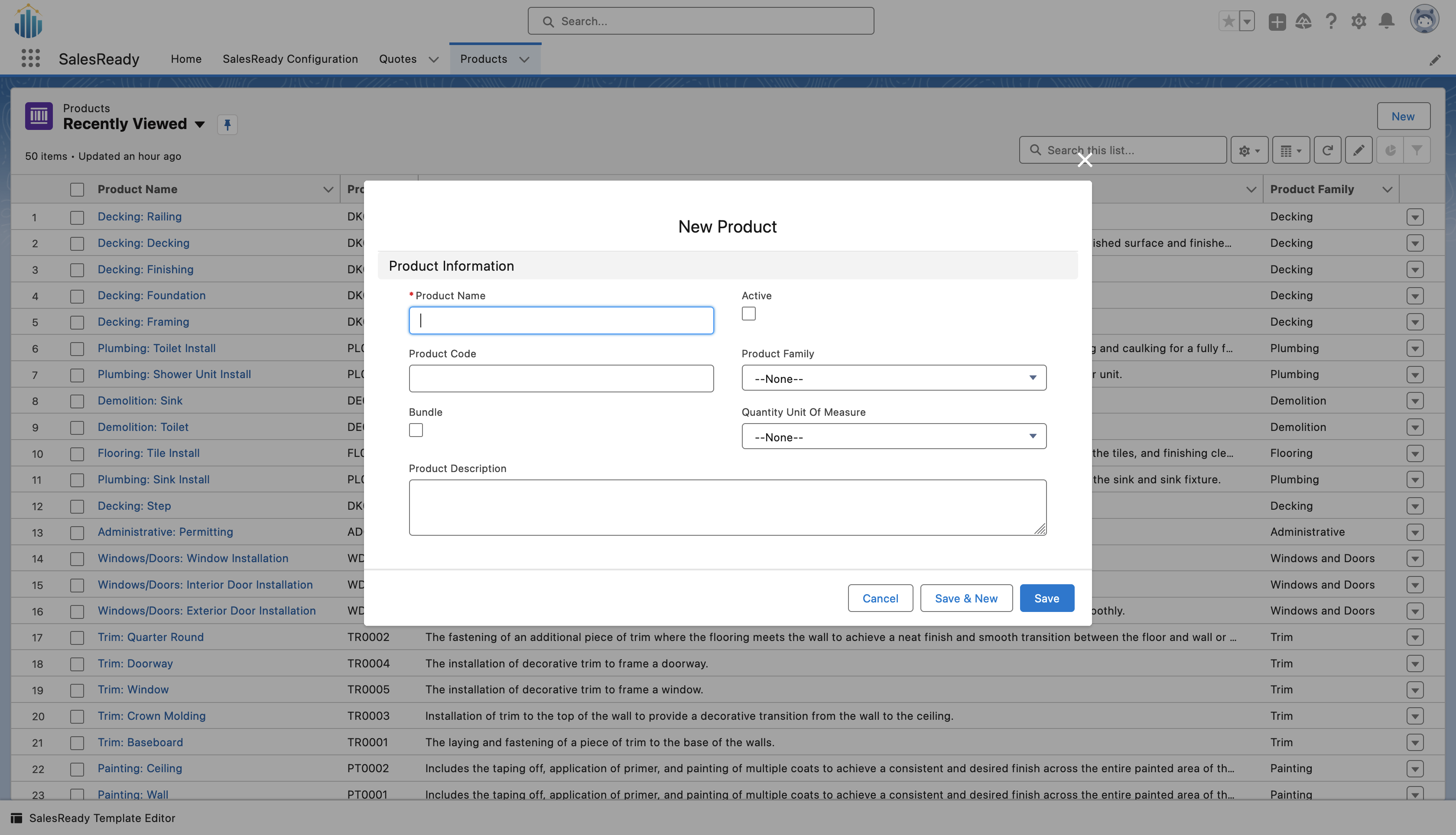
Task: Go to SalesReady Configuration tab
Action: (290, 59)
